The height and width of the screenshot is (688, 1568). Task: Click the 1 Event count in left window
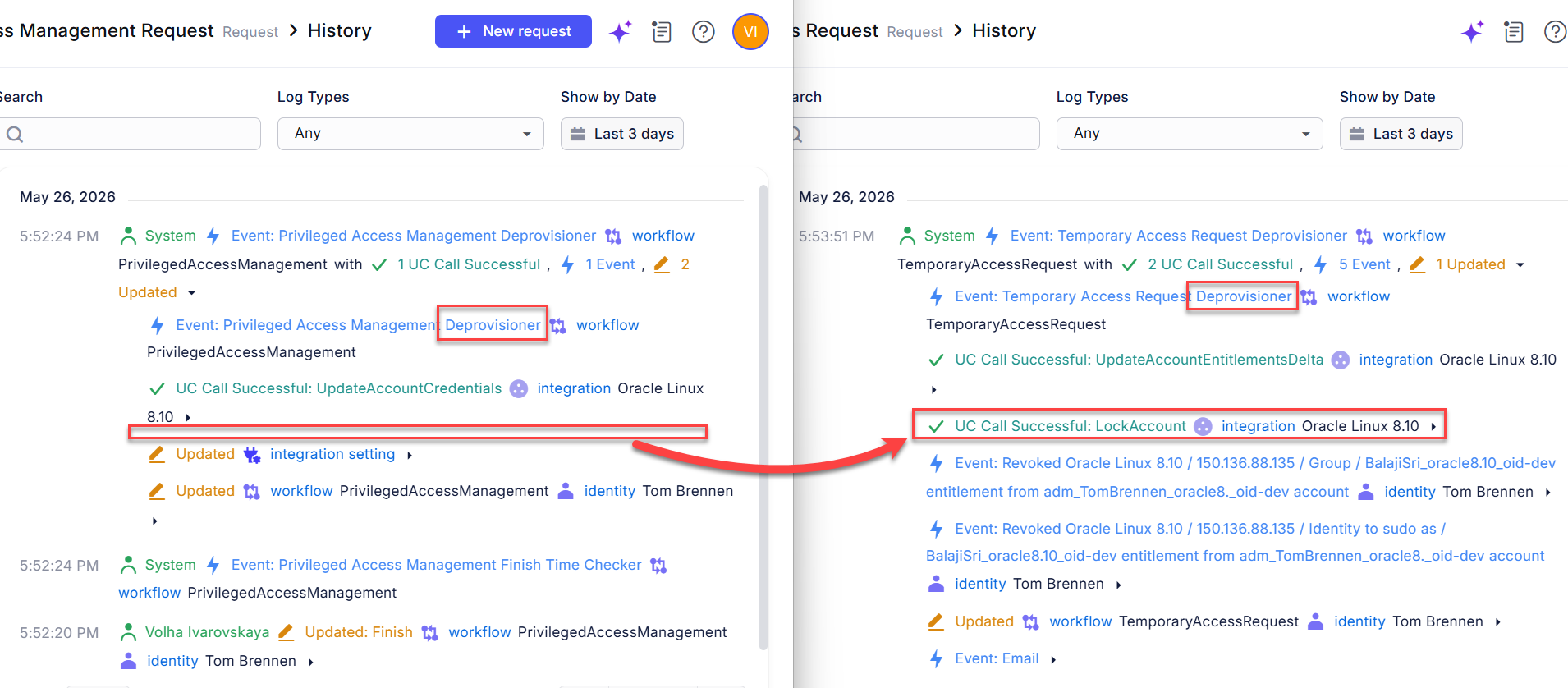point(610,264)
